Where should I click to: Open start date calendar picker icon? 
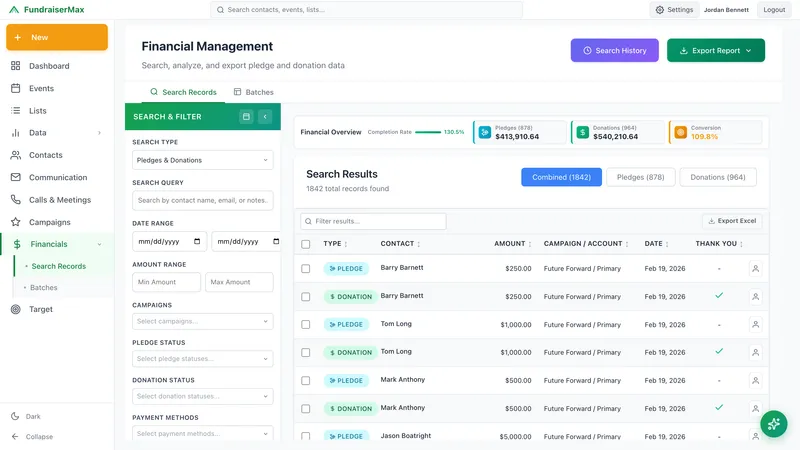[x=197, y=241]
